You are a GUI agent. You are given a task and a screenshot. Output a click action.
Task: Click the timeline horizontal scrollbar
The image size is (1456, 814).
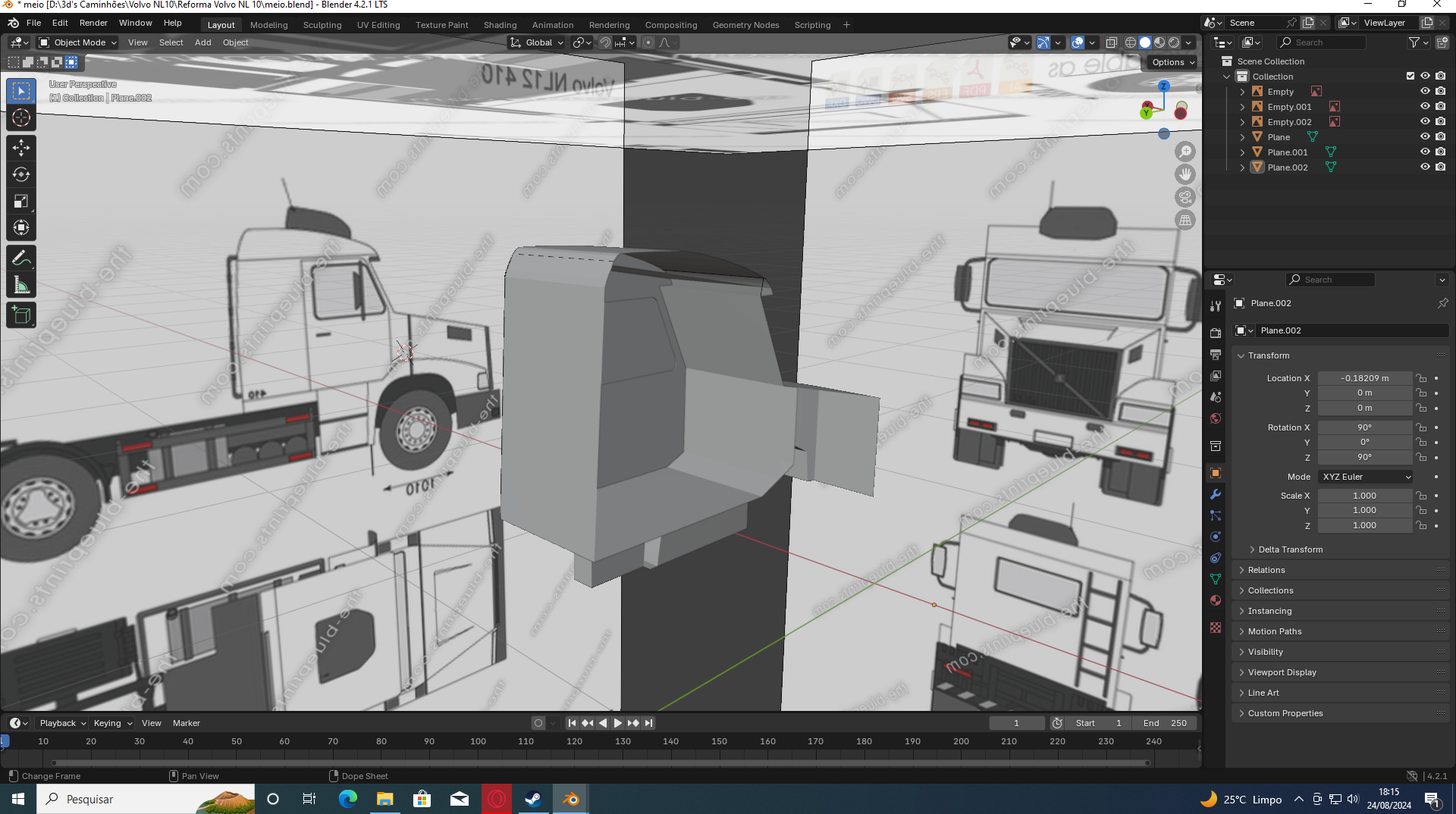coord(601,762)
